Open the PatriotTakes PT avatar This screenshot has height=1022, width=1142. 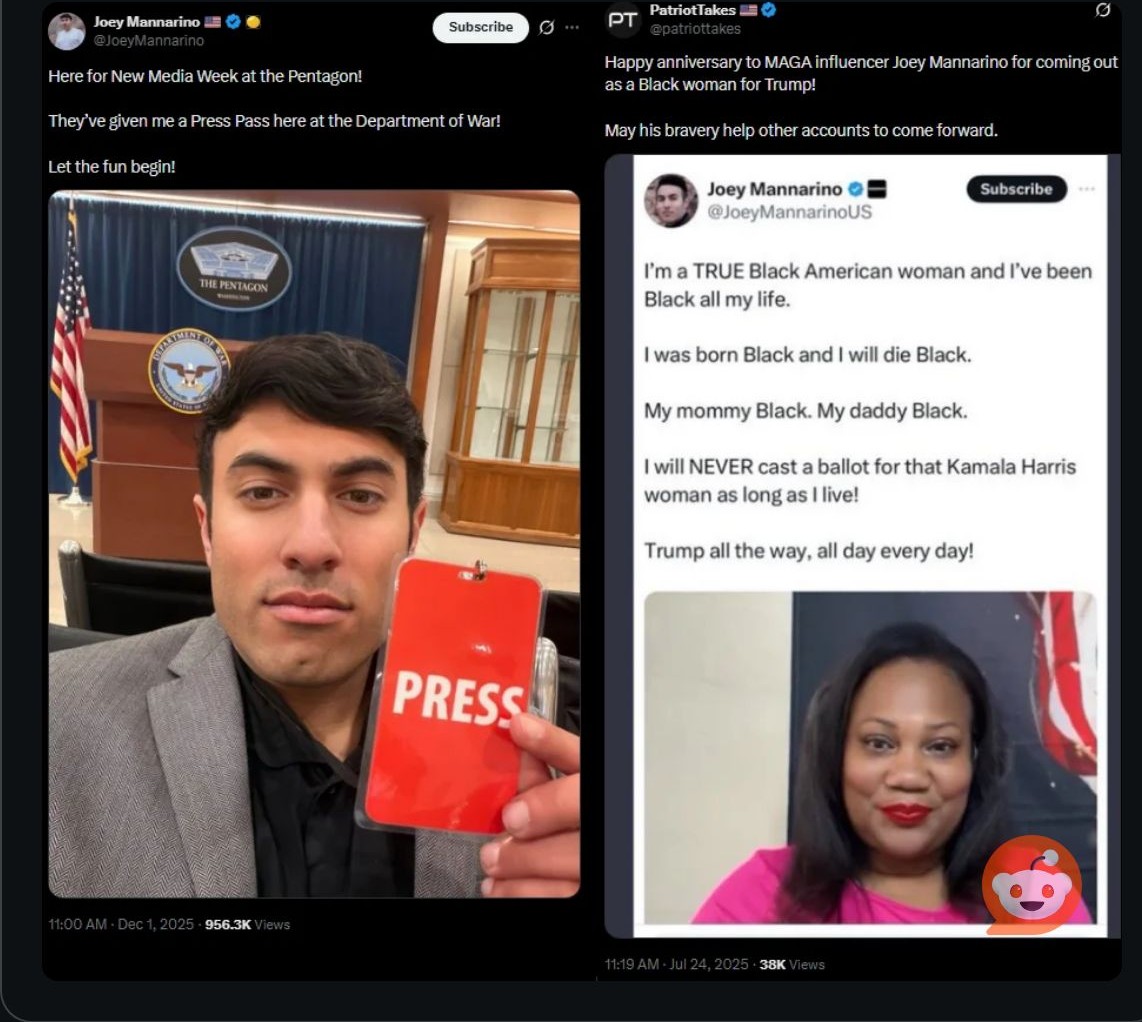pyautogui.click(x=623, y=20)
